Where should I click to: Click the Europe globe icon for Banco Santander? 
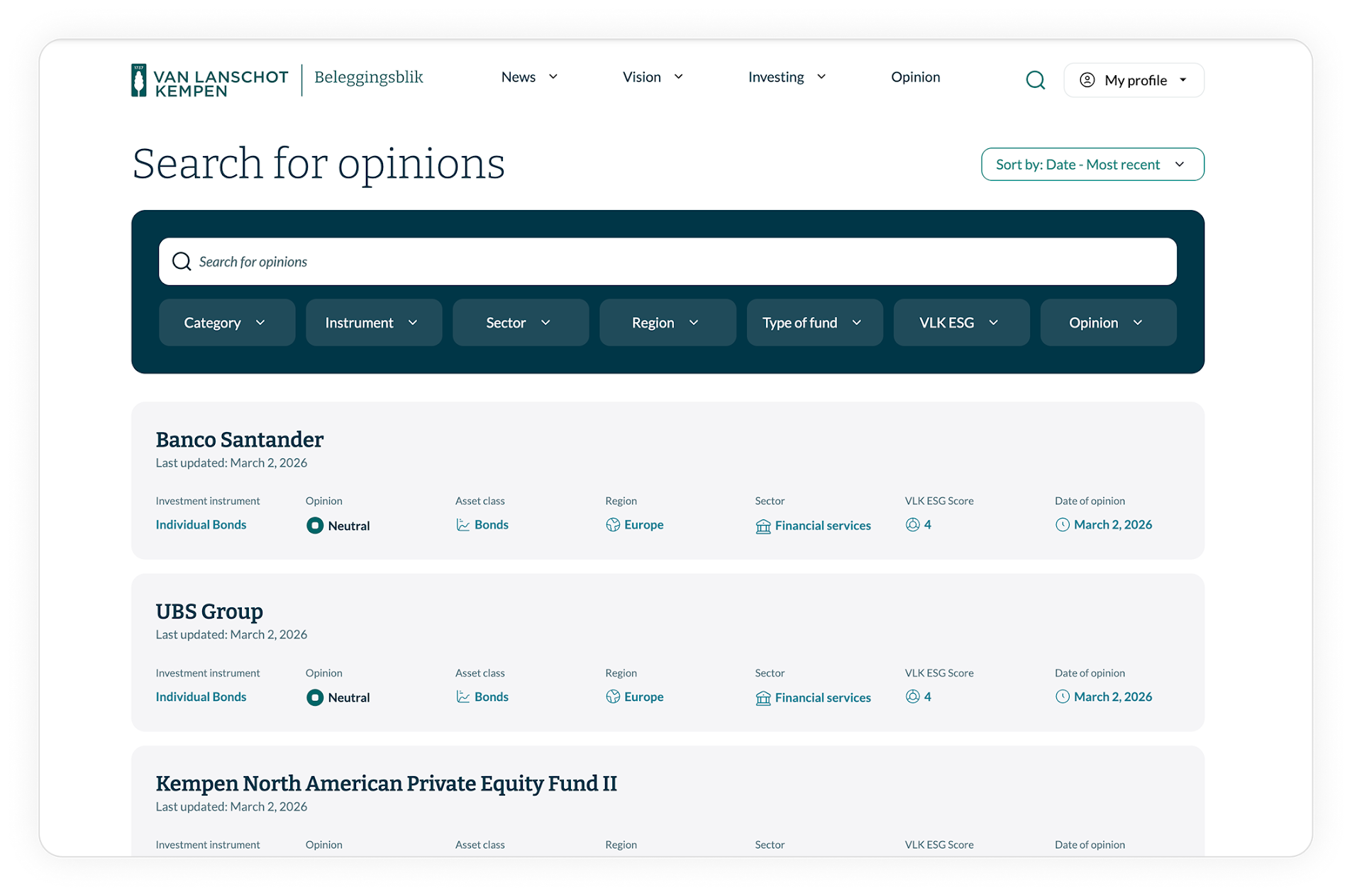(613, 525)
